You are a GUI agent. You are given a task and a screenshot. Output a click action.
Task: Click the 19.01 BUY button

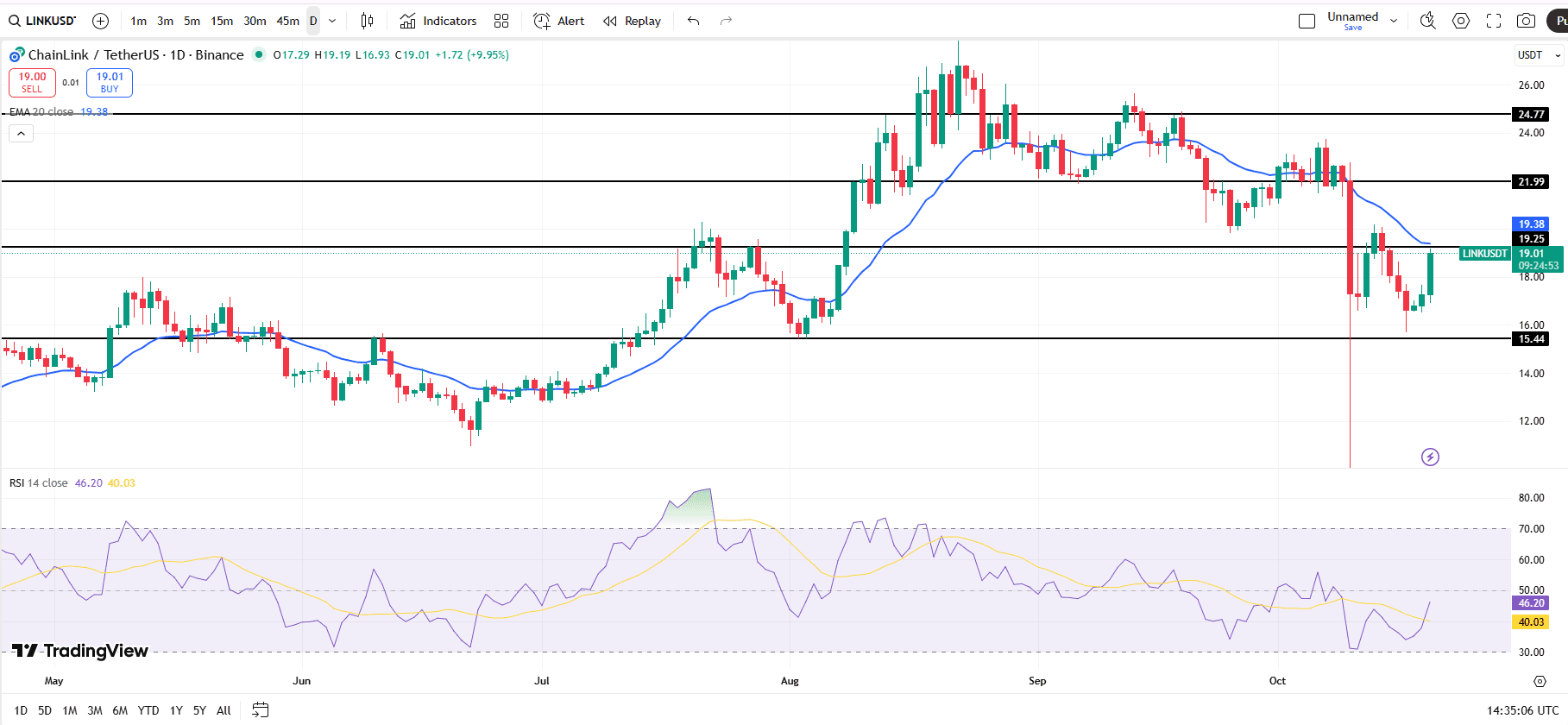pyautogui.click(x=110, y=82)
